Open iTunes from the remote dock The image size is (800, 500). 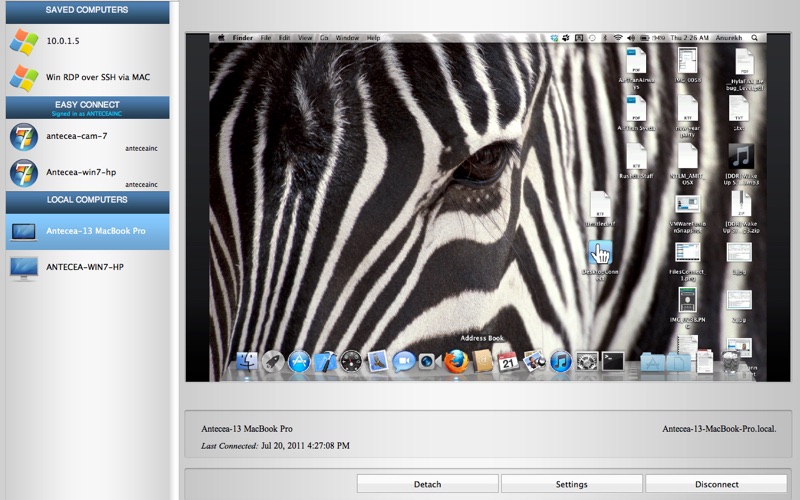click(x=560, y=361)
